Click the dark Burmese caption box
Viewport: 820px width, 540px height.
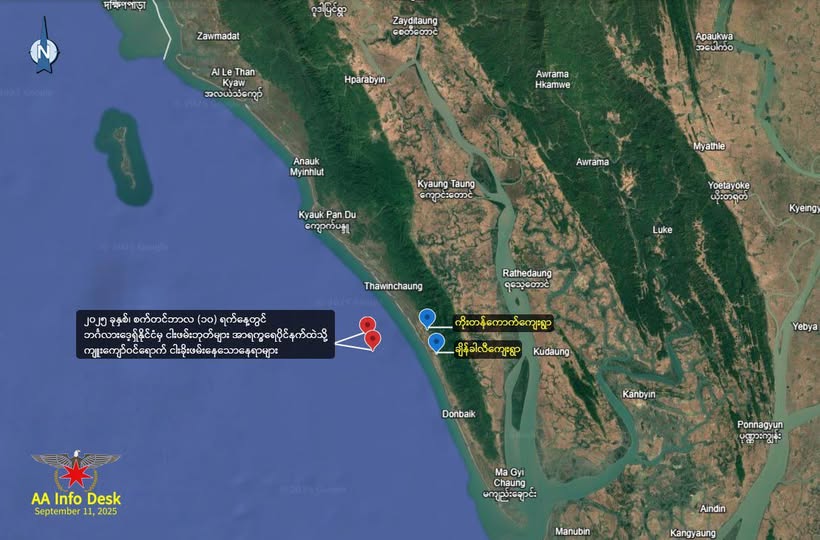(x=206, y=335)
